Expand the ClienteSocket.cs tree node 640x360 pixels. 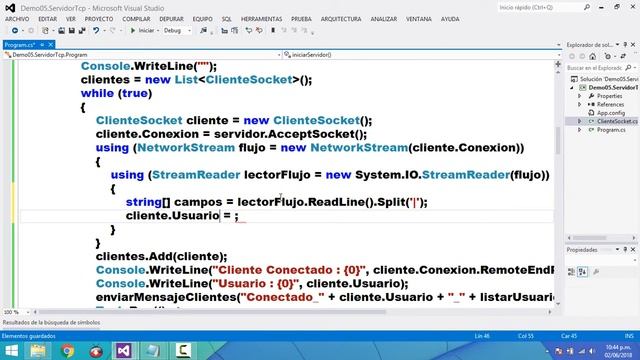pyautogui.click(x=580, y=122)
